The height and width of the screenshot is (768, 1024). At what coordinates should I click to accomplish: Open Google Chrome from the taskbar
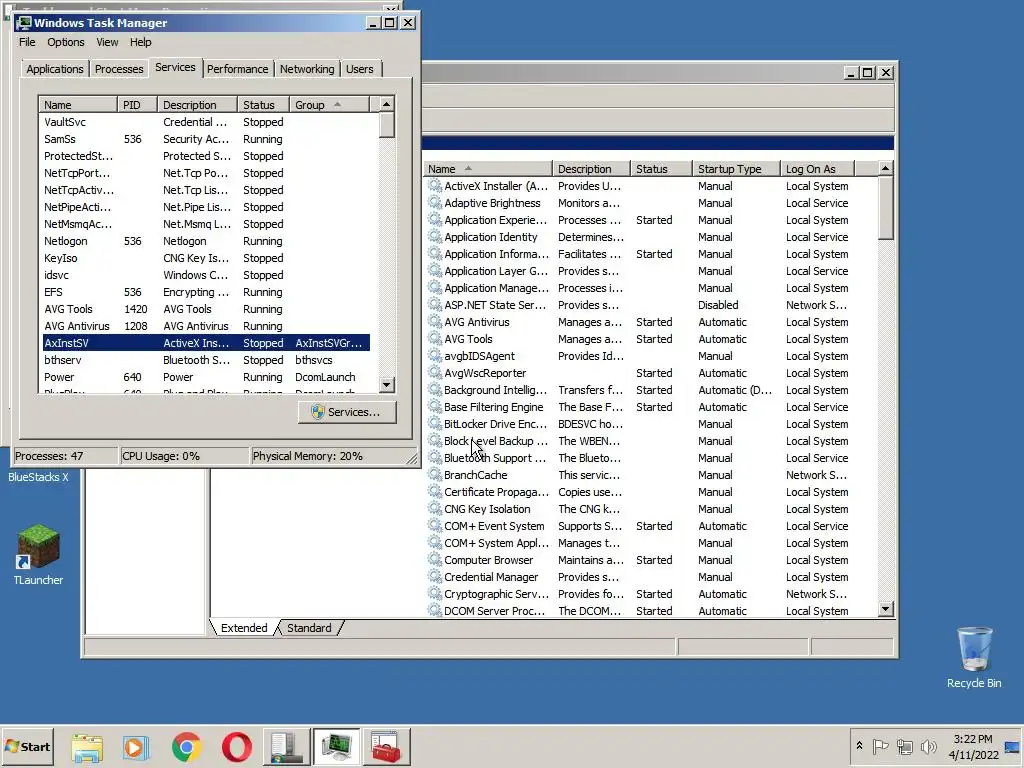coord(186,747)
